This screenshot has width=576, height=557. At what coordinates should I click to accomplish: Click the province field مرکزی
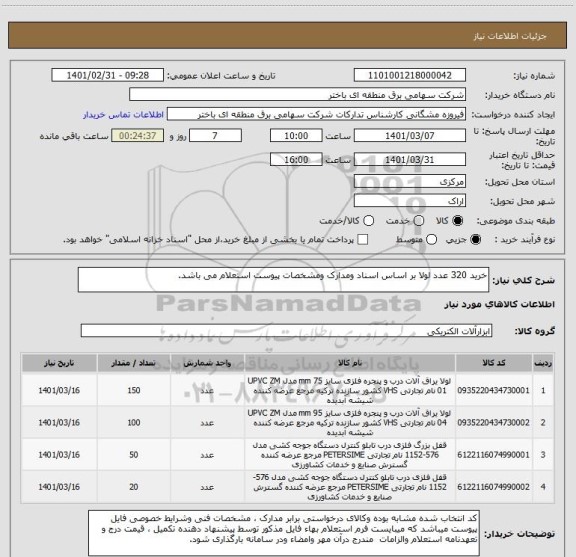410,182
